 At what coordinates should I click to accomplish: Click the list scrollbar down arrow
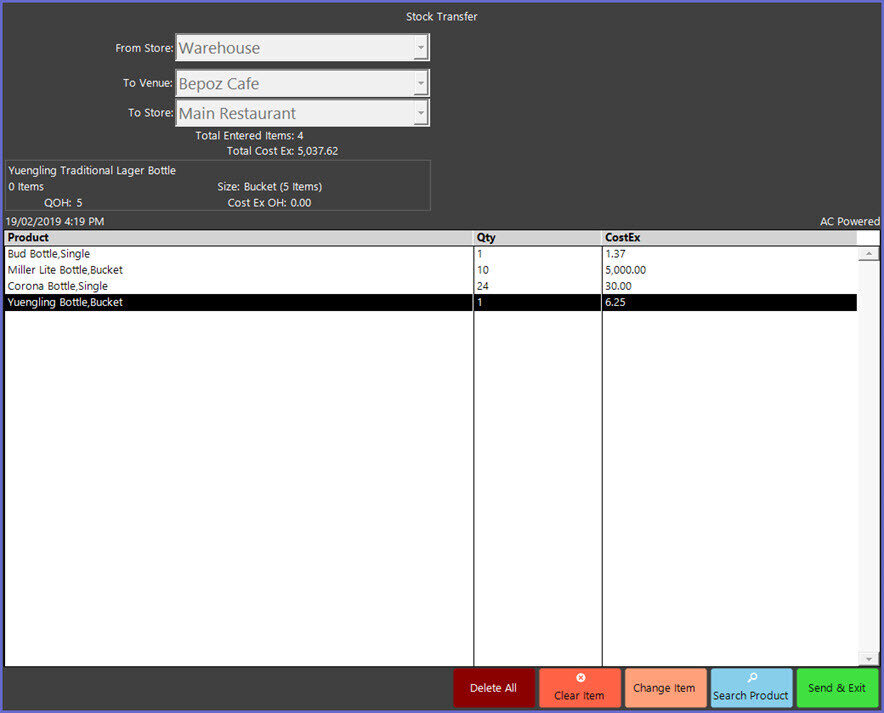tap(868, 658)
